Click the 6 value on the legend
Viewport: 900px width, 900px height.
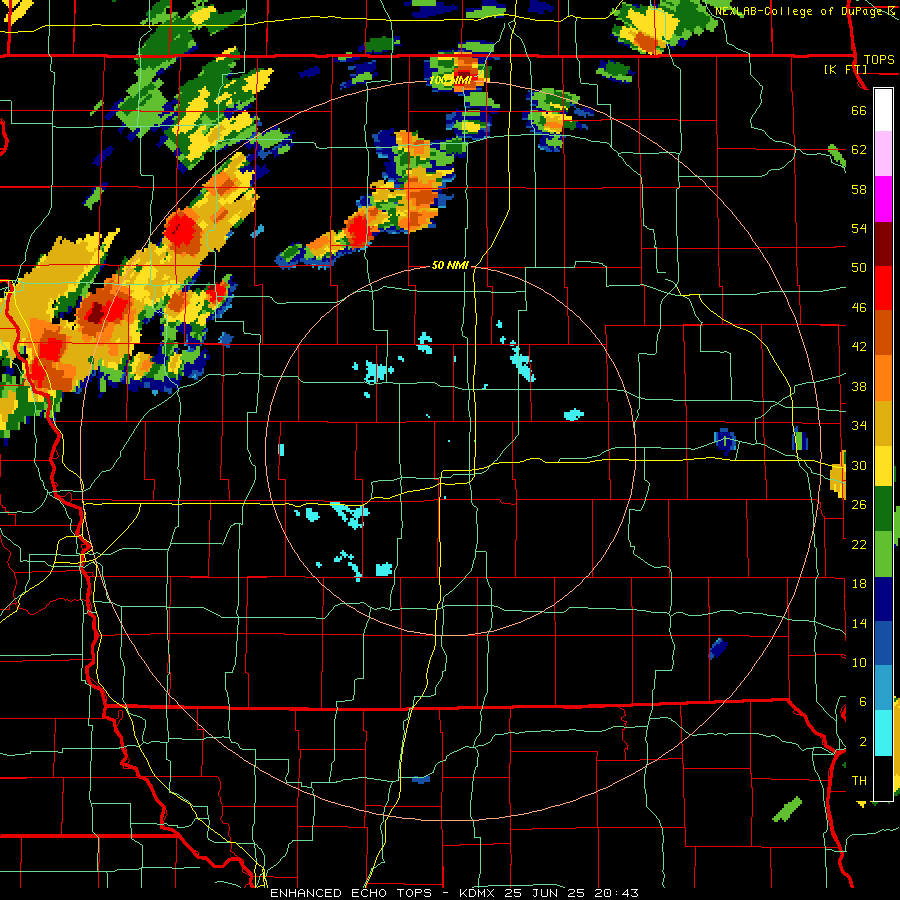tap(863, 702)
